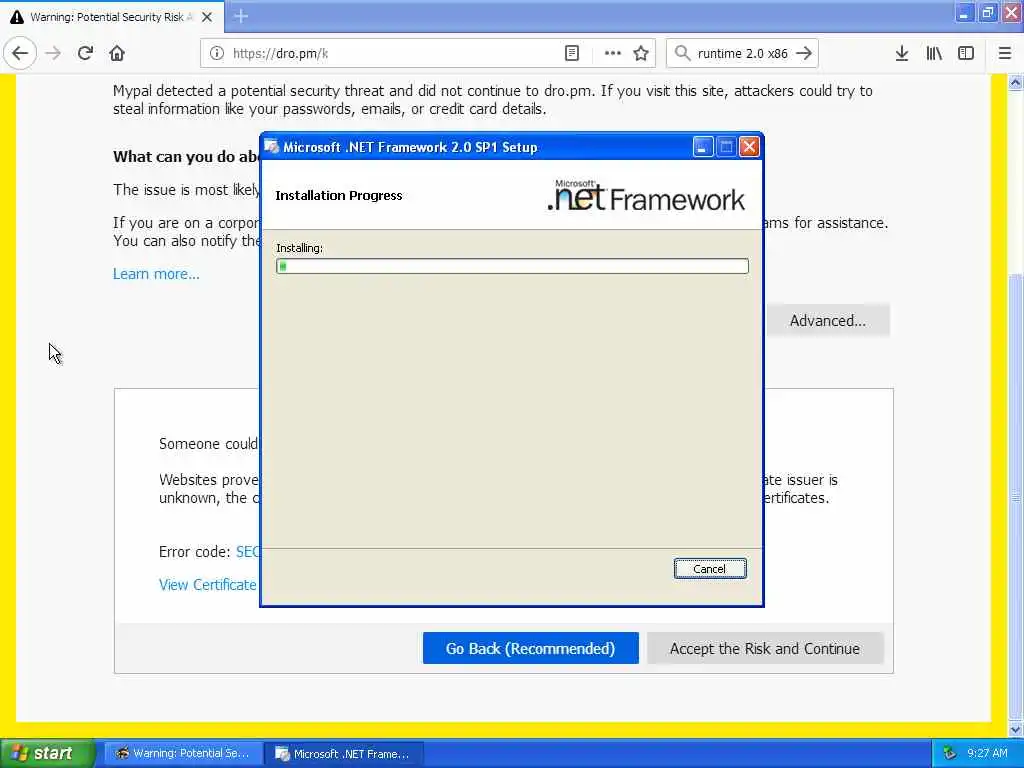Toggle the sidebar icon in toolbar

tap(966, 54)
